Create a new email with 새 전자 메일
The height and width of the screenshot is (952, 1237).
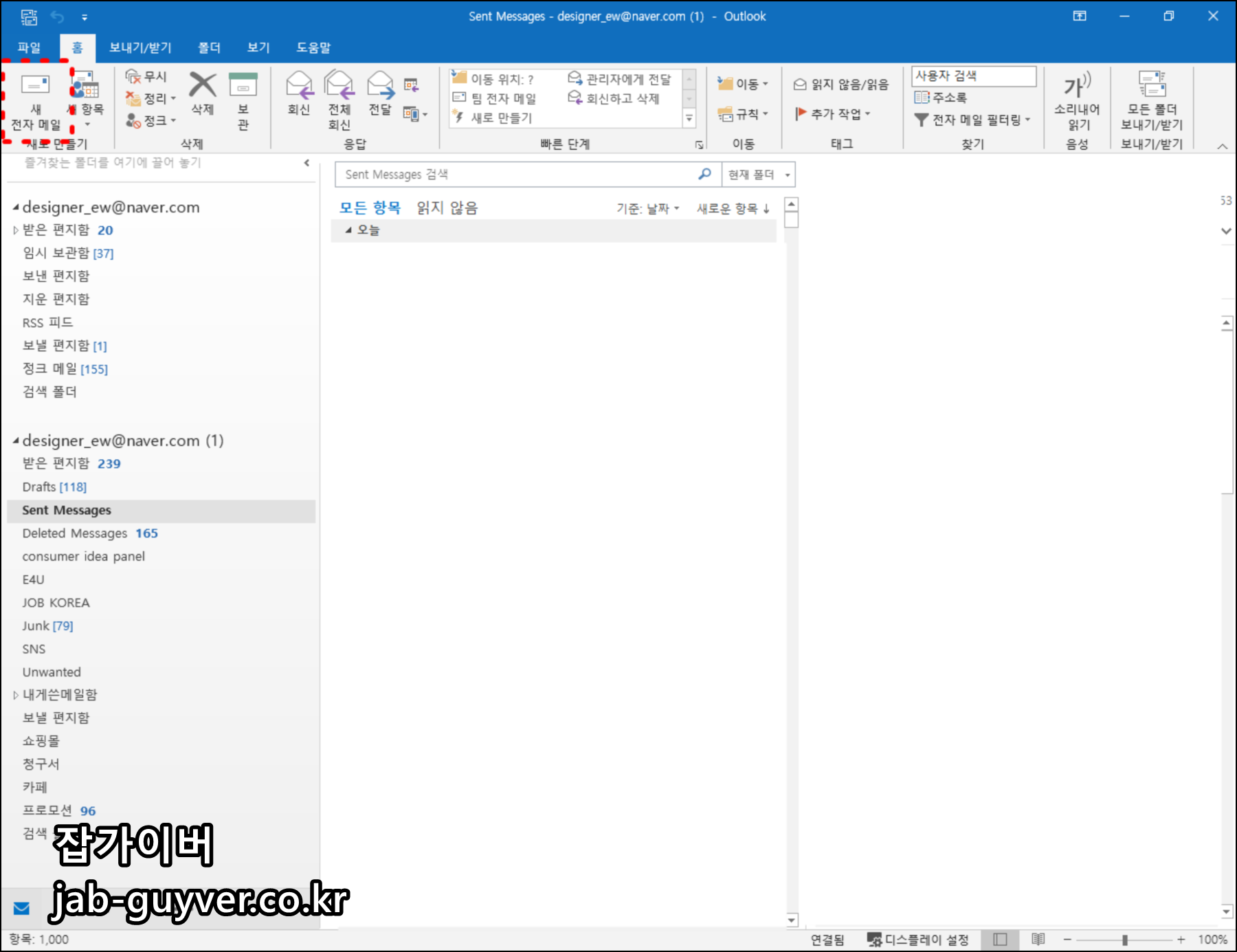(35, 100)
